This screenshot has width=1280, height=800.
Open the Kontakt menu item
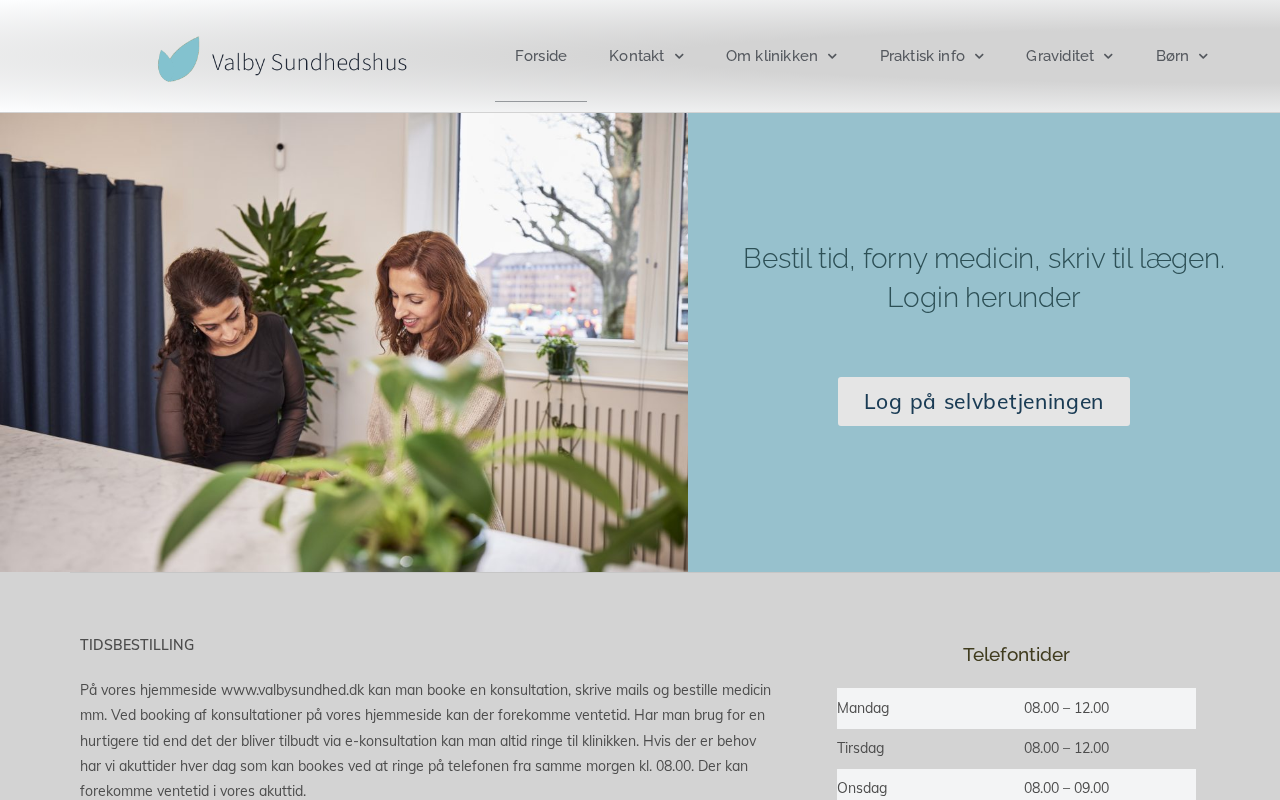pos(636,56)
